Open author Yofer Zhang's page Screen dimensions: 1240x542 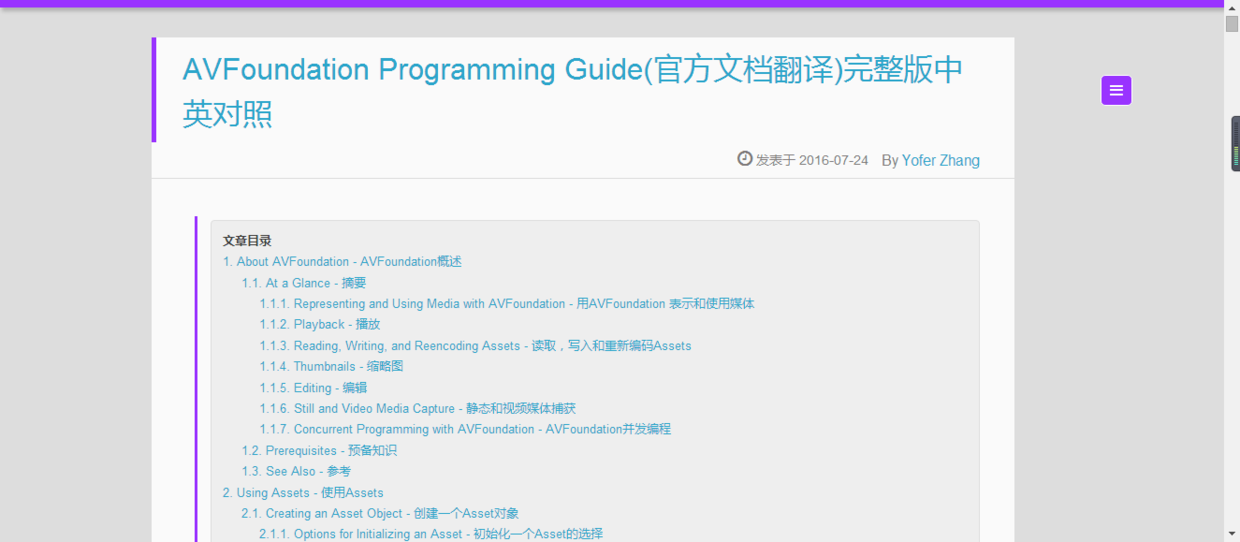tap(940, 160)
